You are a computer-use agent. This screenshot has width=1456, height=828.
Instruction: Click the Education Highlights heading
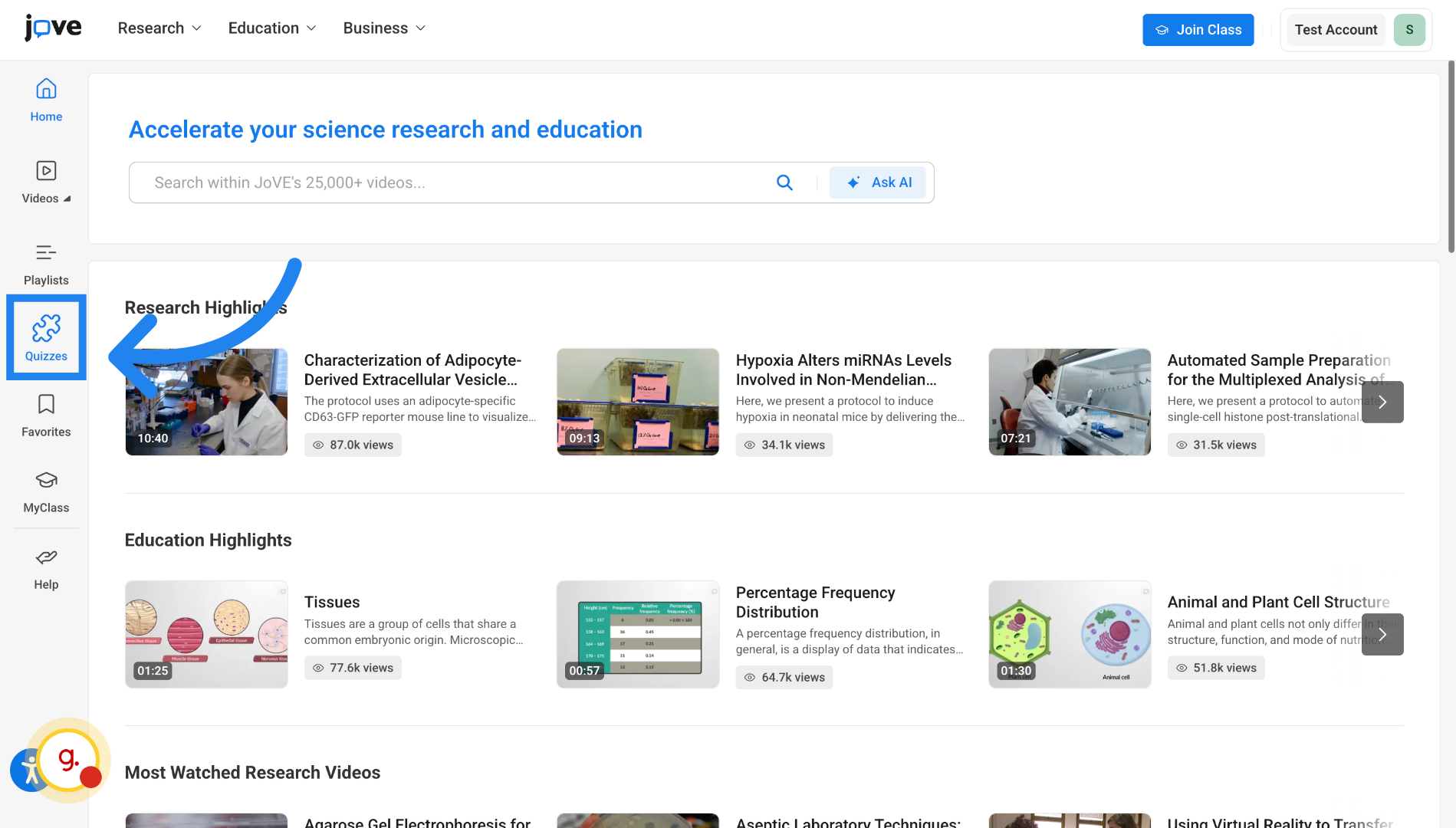pos(208,540)
